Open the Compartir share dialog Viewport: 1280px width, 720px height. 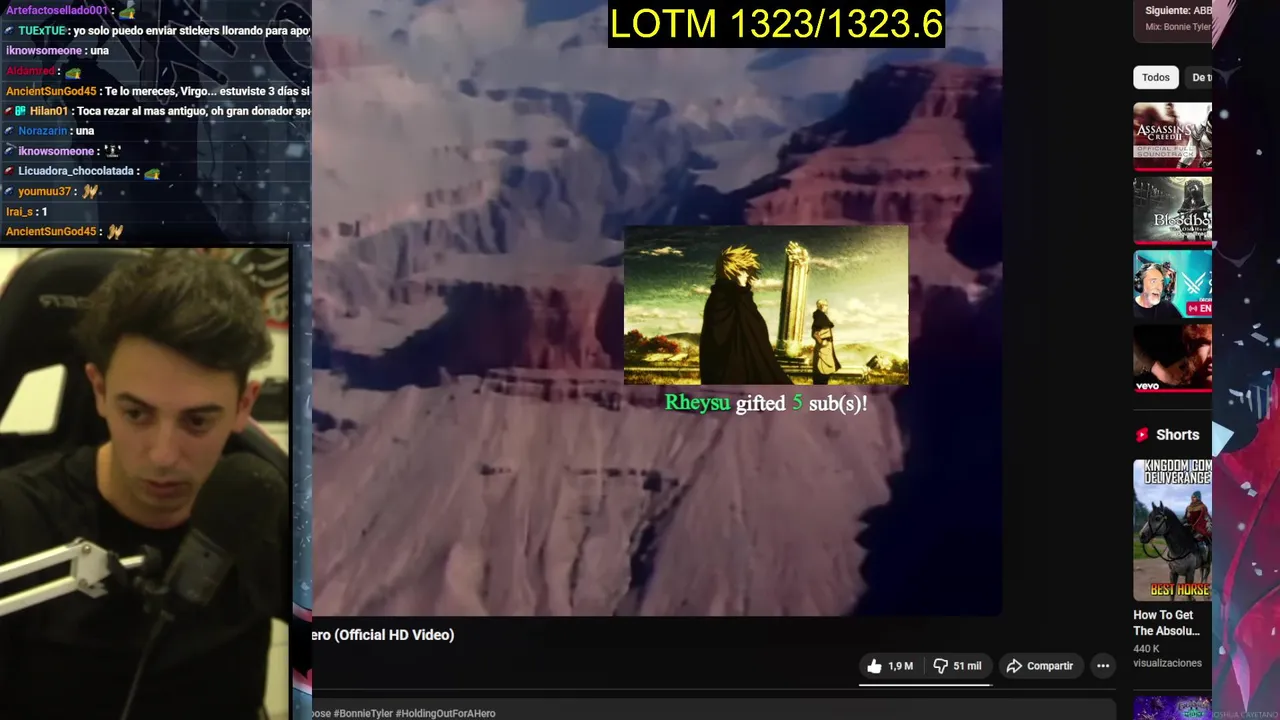1040,666
